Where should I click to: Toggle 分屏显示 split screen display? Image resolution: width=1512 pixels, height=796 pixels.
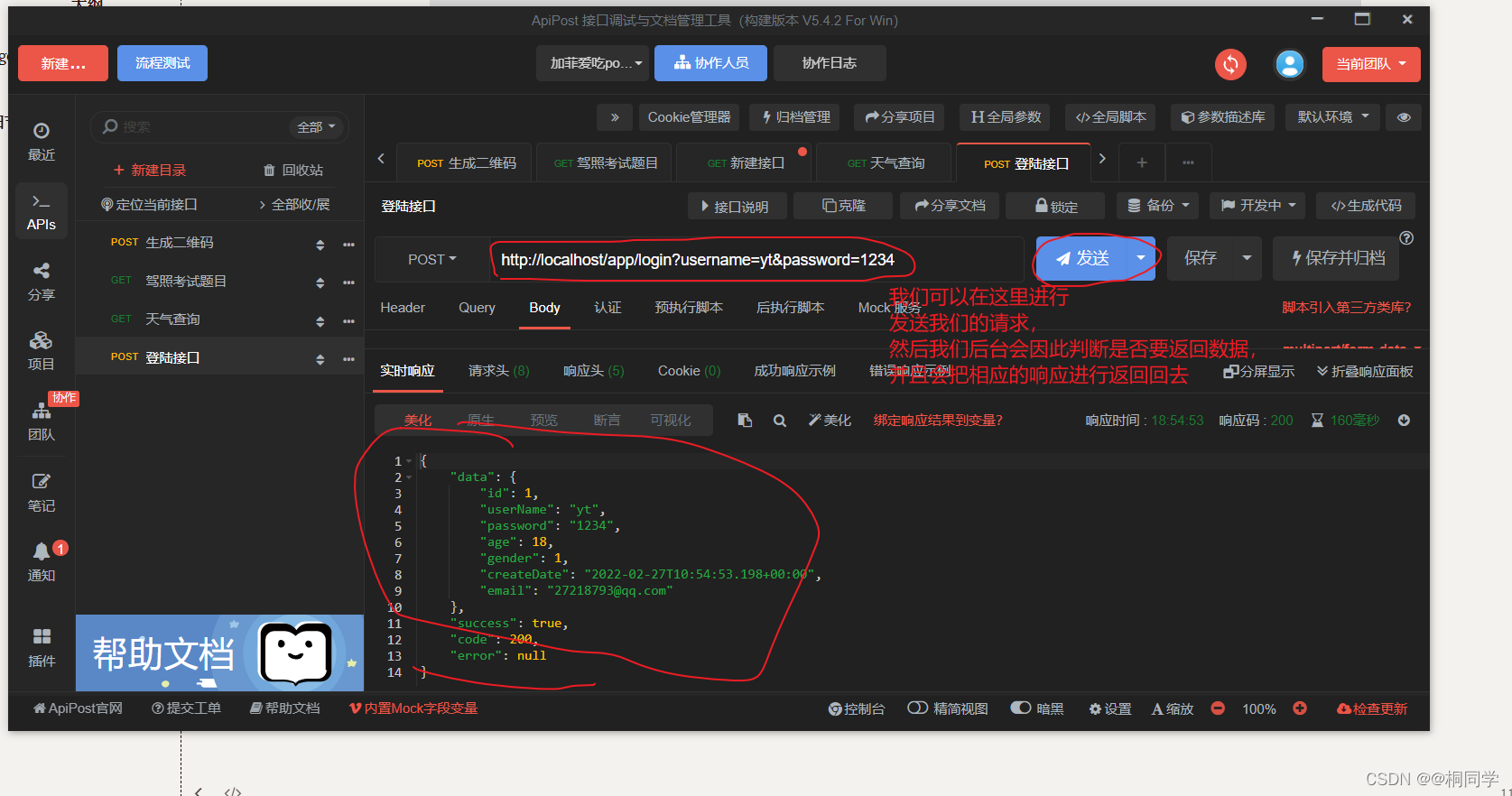click(x=1258, y=372)
